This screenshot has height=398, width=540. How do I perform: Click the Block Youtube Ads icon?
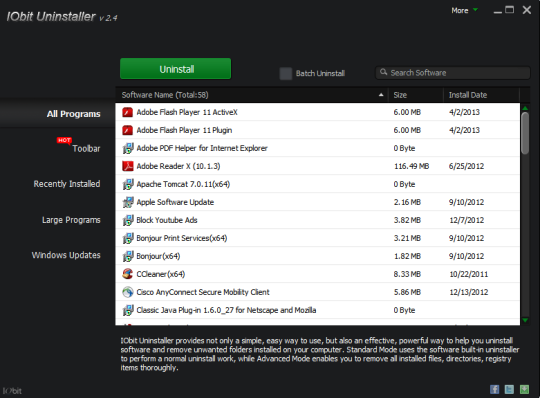coord(128,220)
